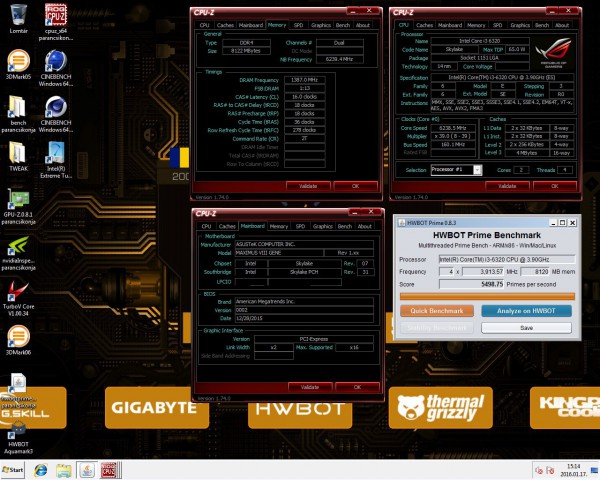Click the HWBOT Prime window title icon
Image resolution: width=600 pixels, height=480 pixels.
click(402, 223)
